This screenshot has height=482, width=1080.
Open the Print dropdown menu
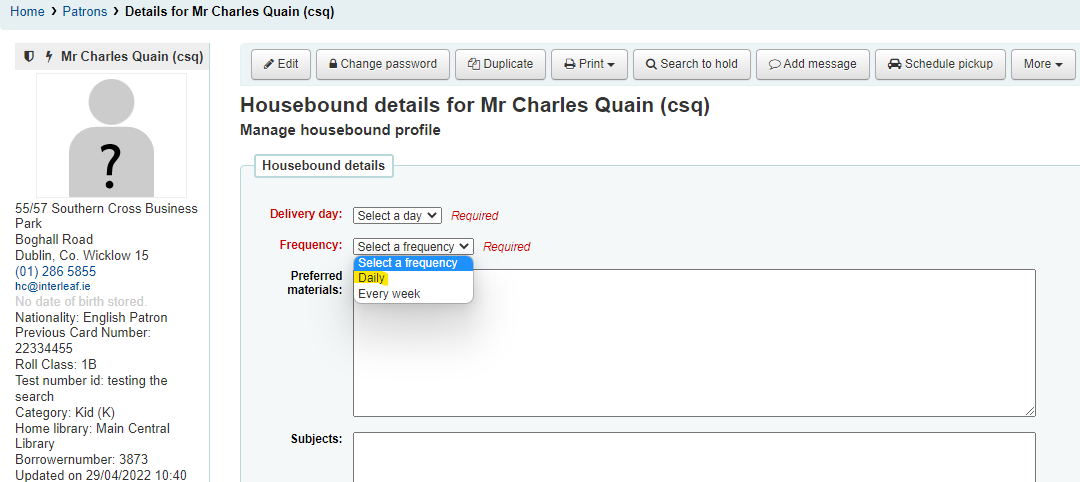589,64
